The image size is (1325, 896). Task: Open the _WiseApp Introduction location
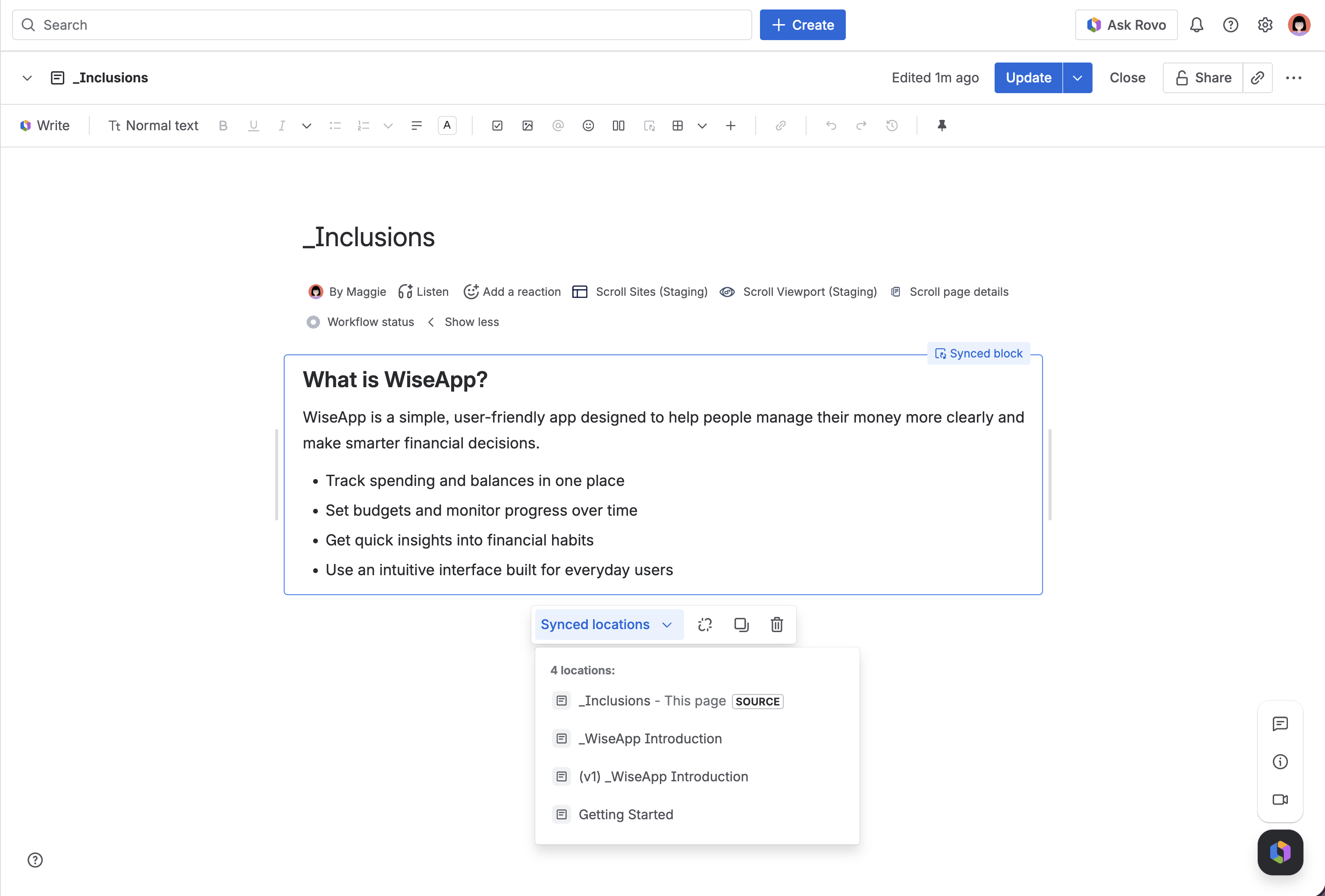pos(697,739)
